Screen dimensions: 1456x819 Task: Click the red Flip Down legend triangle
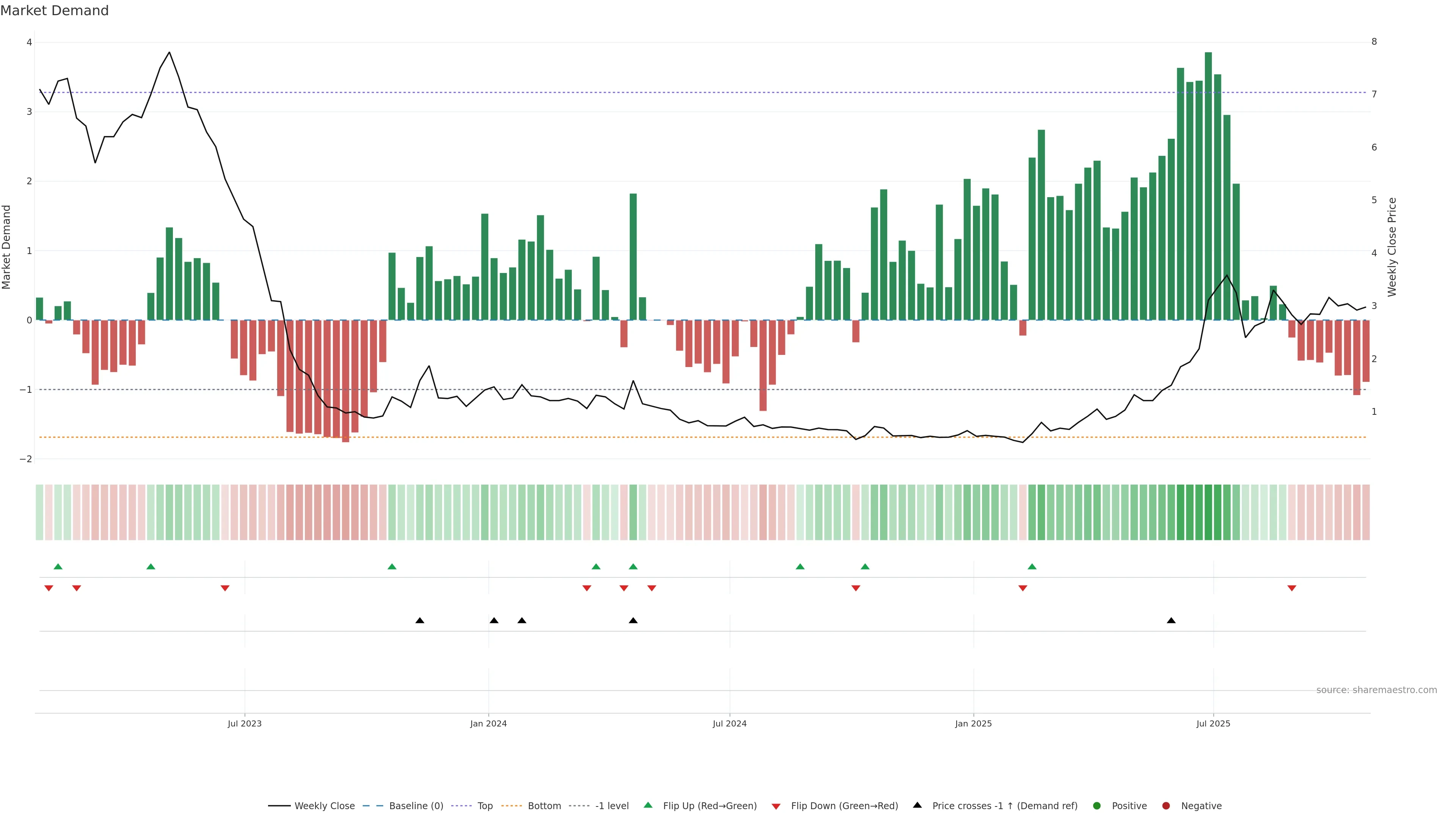click(x=776, y=806)
